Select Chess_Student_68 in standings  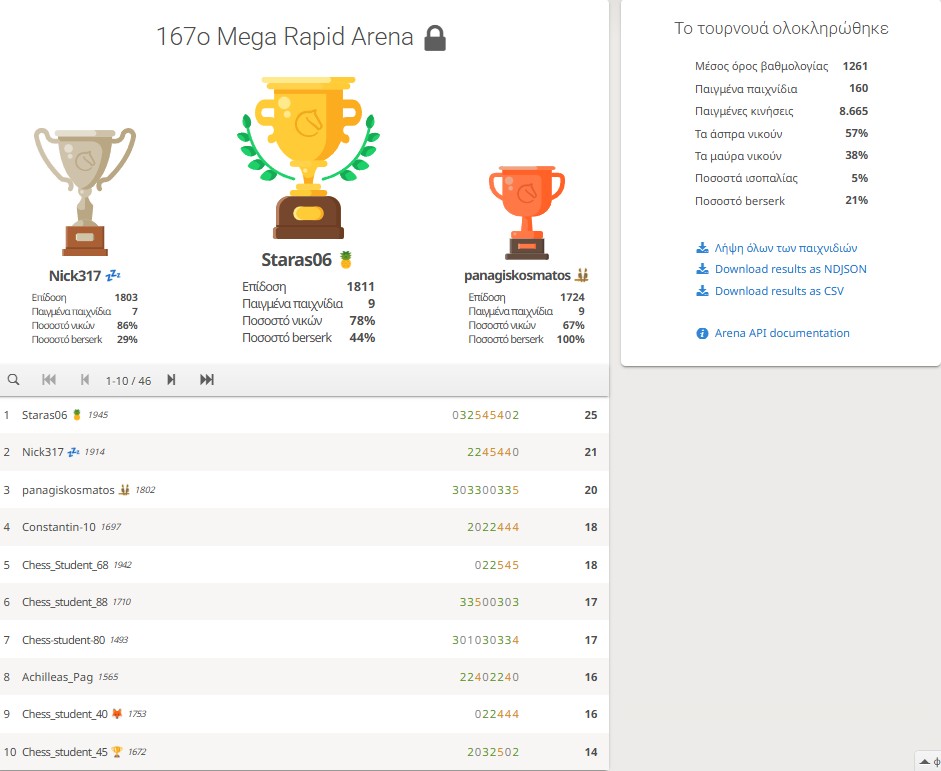tap(304, 565)
